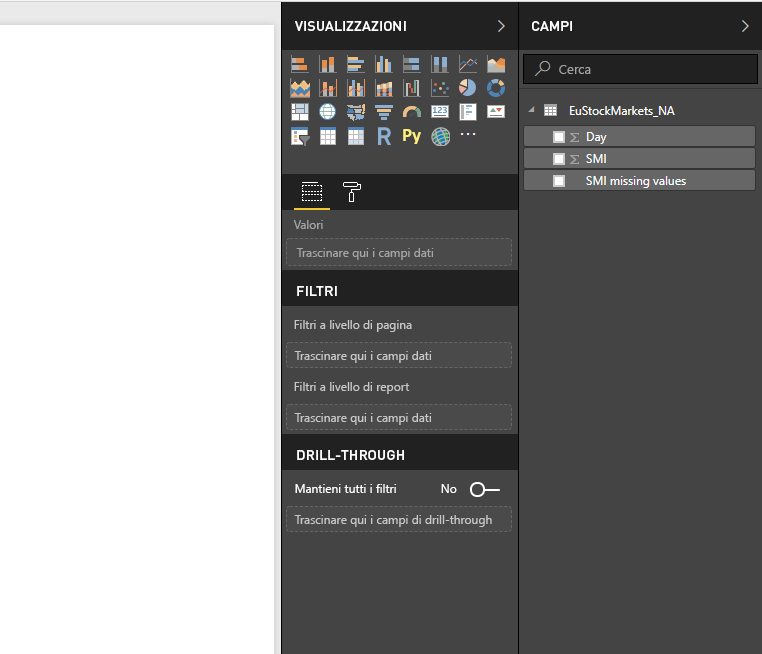Choose the scatter chart visual
762x654 pixels.
(440, 88)
